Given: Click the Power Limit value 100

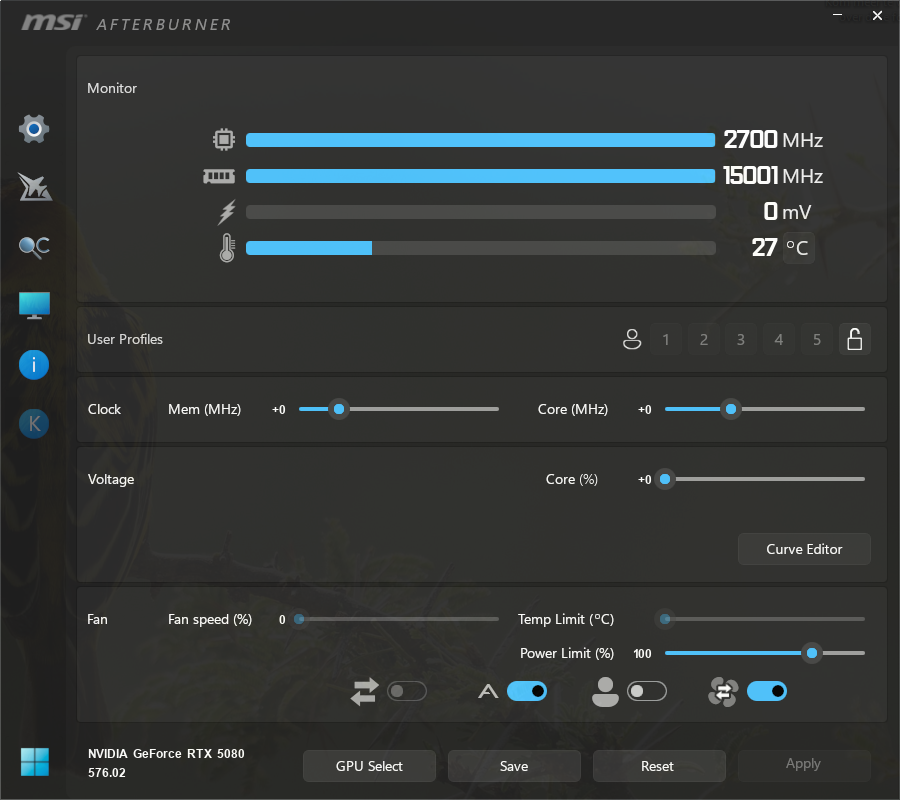Looking at the screenshot, I should (642, 654).
